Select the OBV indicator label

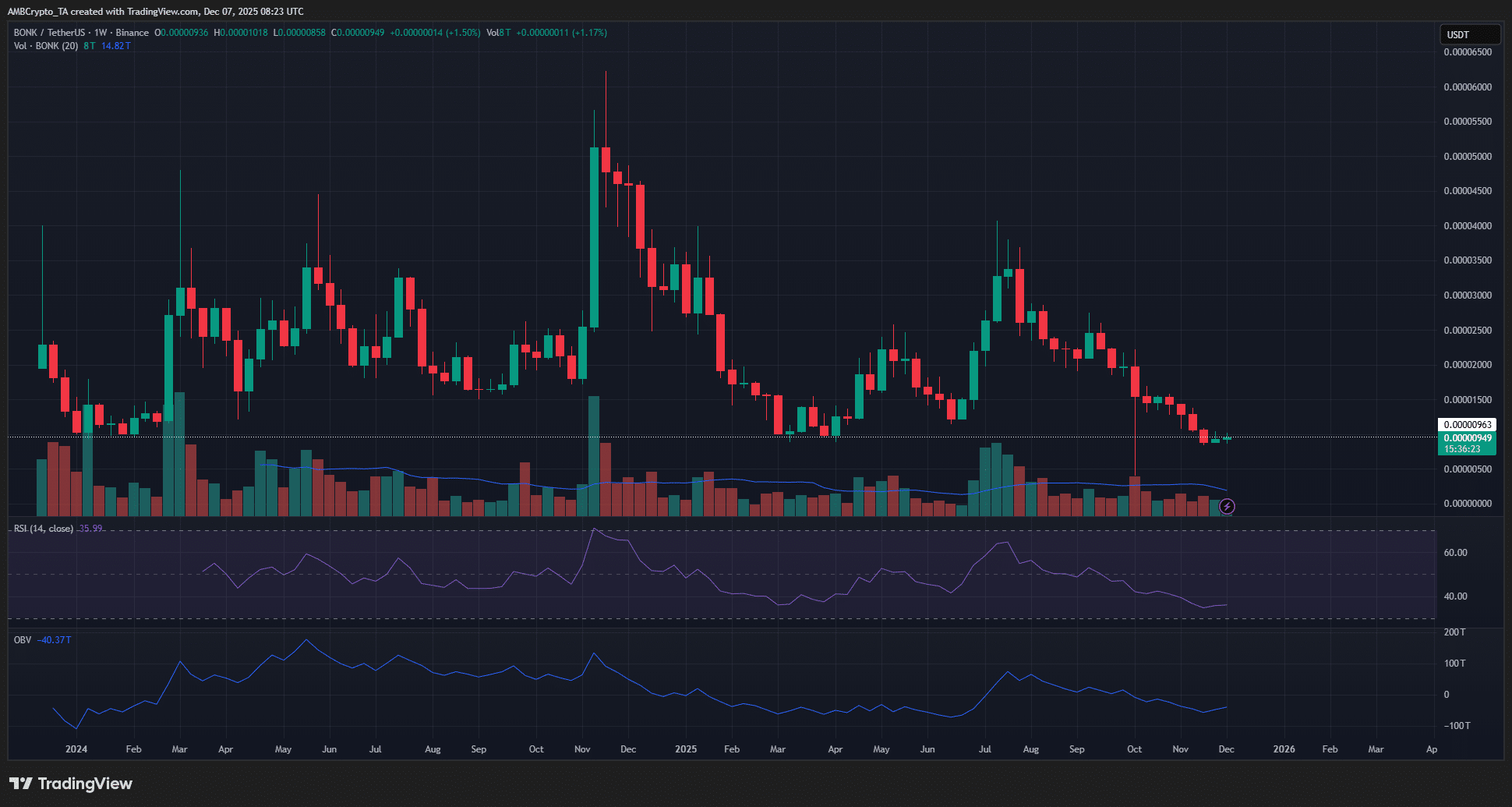pyautogui.click(x=21, y=639)
